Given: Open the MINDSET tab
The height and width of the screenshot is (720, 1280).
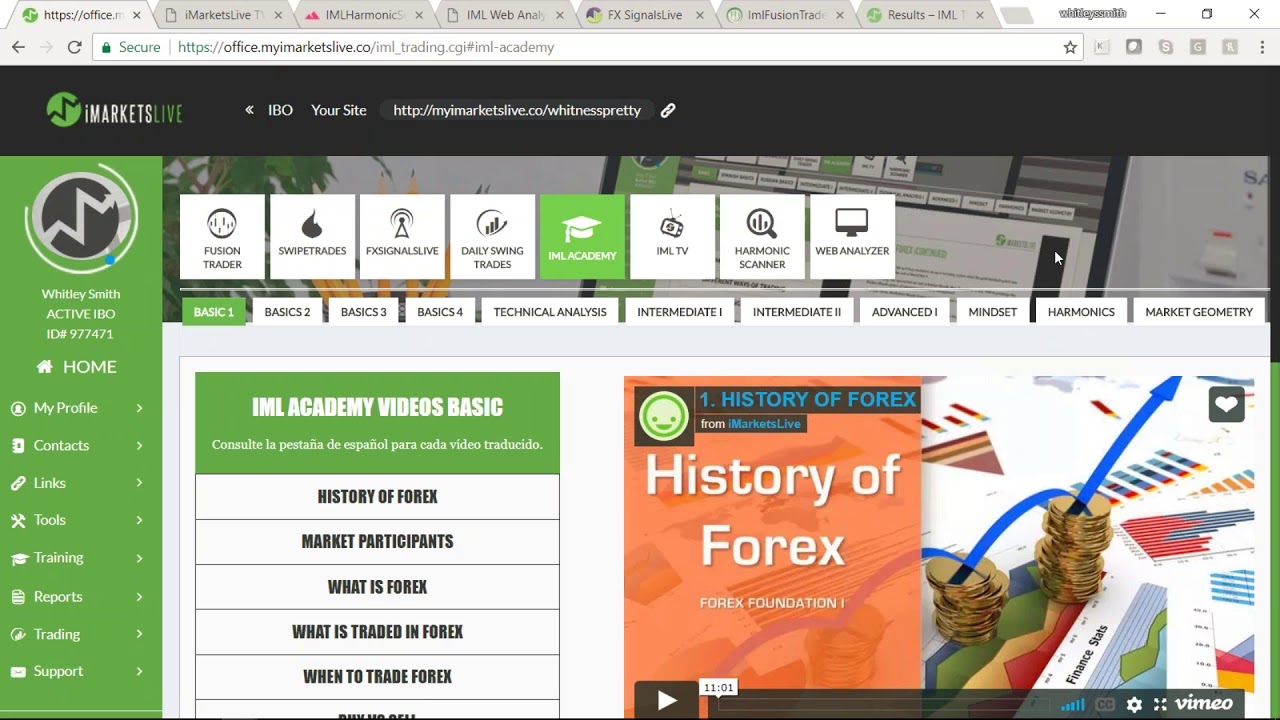Looking at the screenshot, I should pos(992,312).
